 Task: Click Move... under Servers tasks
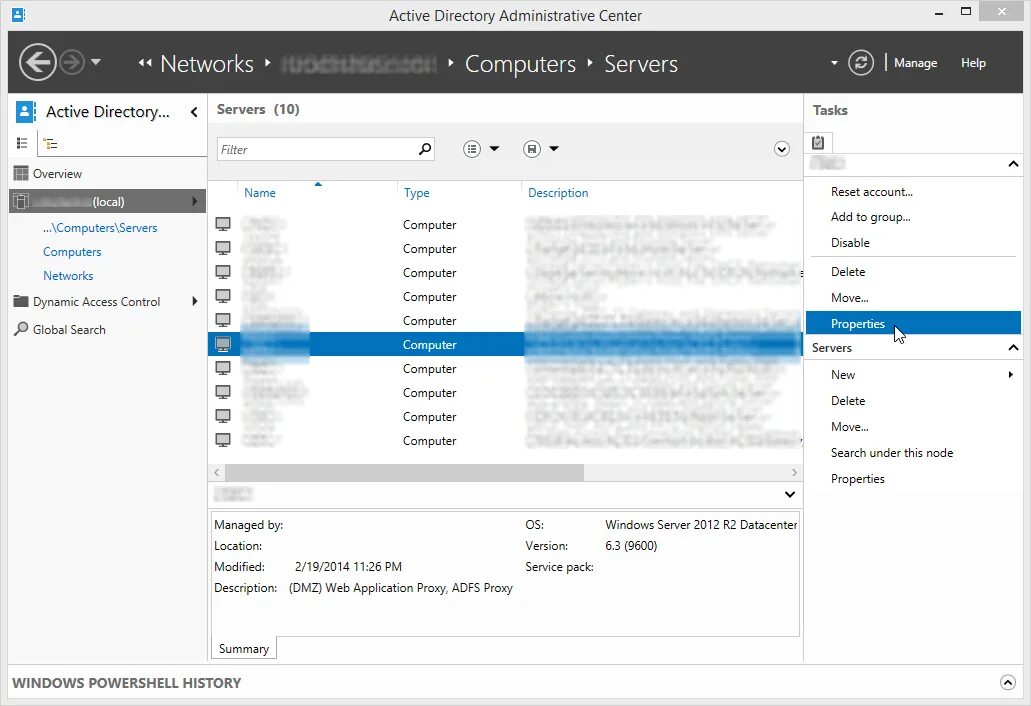click(x=850, y=427)
